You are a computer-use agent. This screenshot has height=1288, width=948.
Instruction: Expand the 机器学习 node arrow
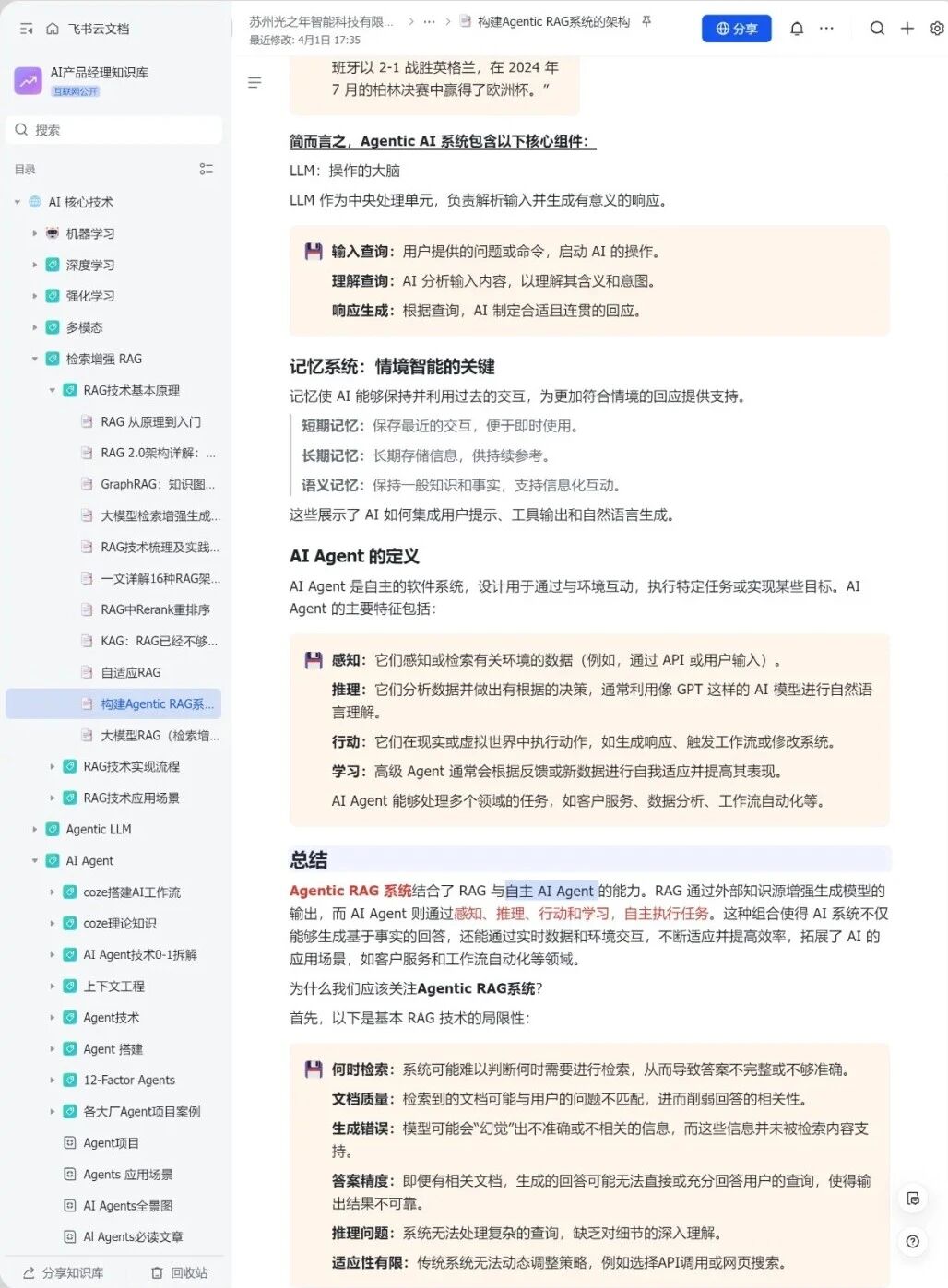(x=34, y=233)
